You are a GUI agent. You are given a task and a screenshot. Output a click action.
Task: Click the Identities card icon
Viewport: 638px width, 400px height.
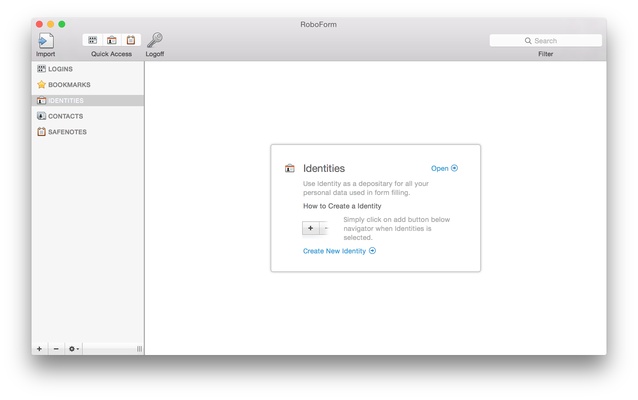click(290, 168)
